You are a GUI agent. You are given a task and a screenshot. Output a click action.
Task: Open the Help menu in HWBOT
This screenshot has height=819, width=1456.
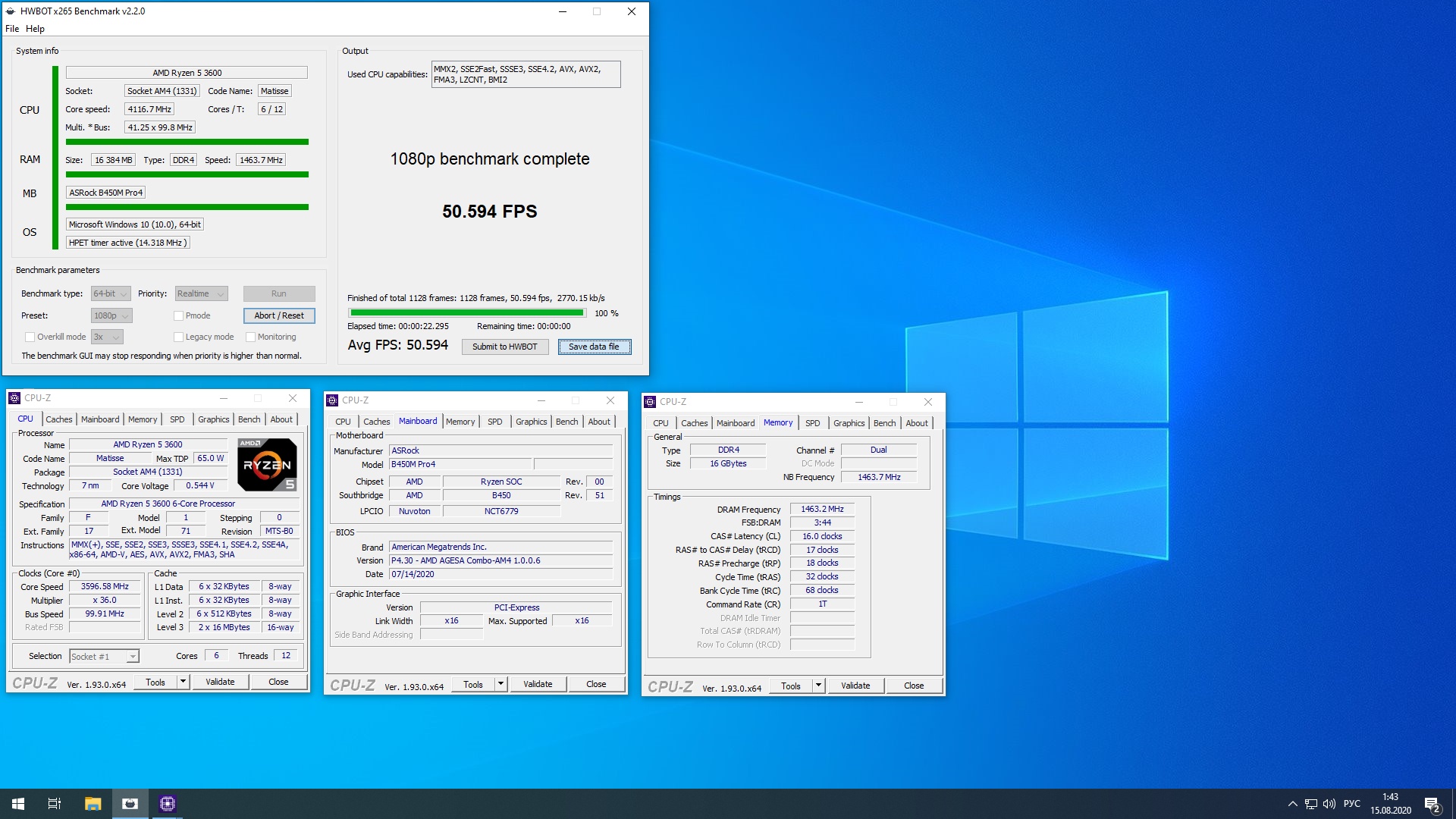35,29
